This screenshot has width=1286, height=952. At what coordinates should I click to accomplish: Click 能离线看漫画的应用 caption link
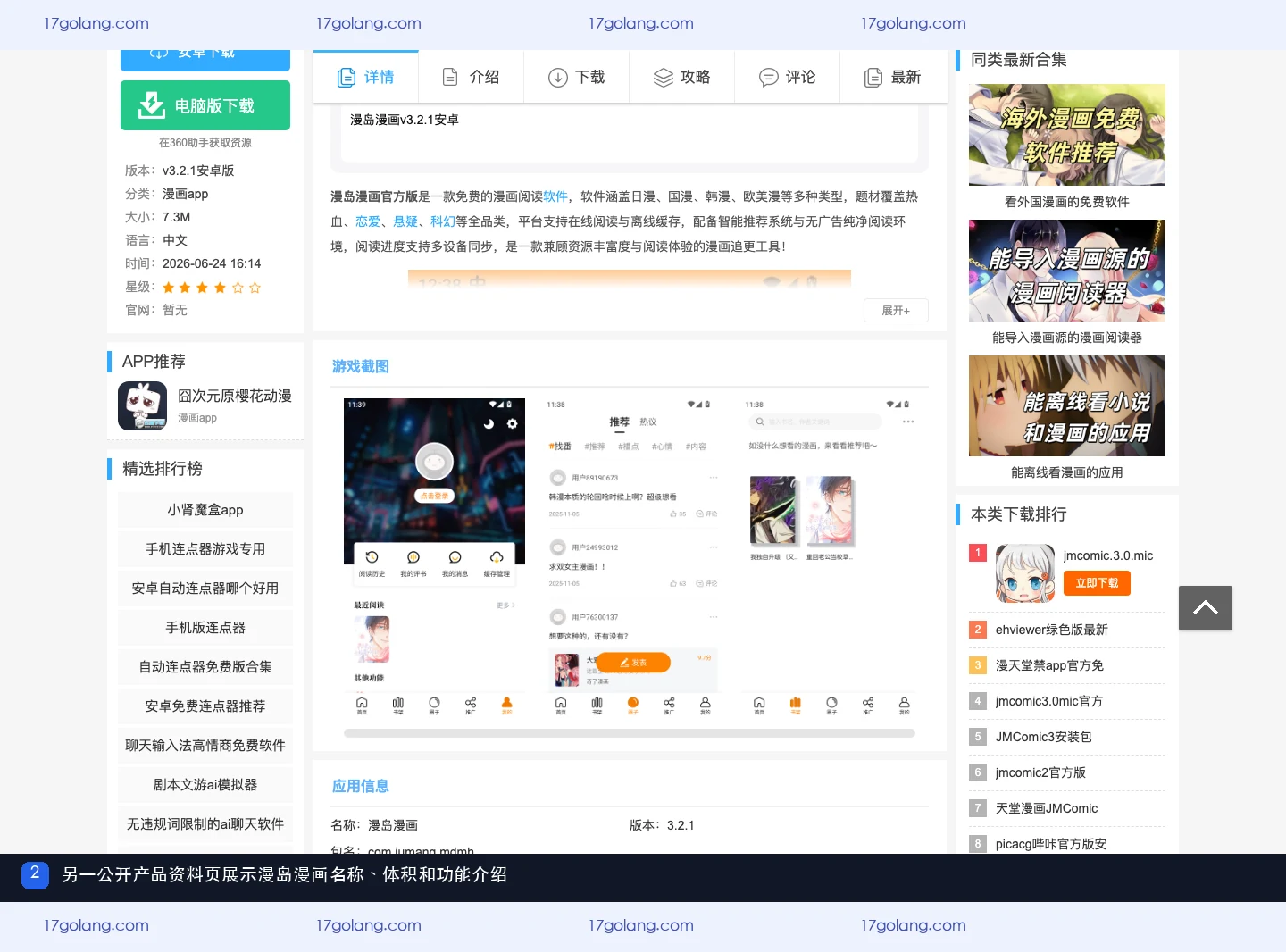tap(1067, 472)
